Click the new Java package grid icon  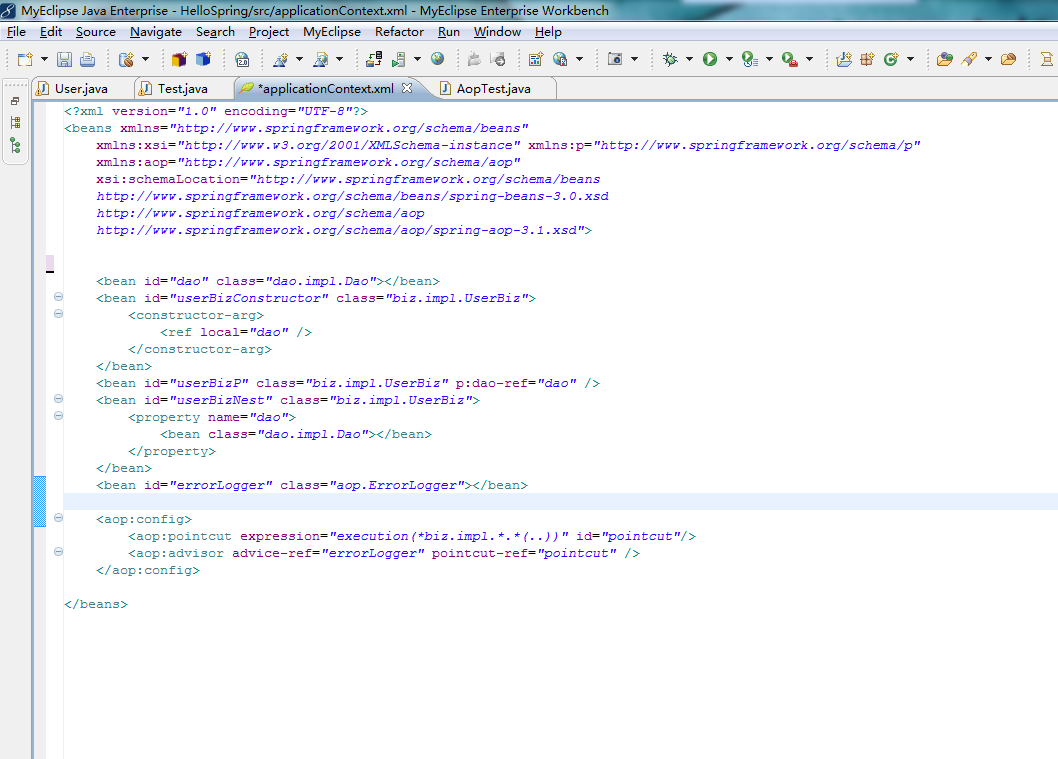pyautogui.click(x=868, y=59)
